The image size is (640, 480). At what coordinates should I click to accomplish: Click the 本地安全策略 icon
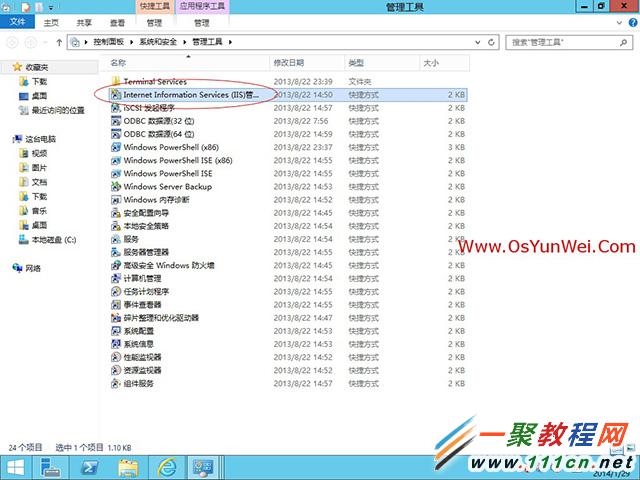click(116, 226)
